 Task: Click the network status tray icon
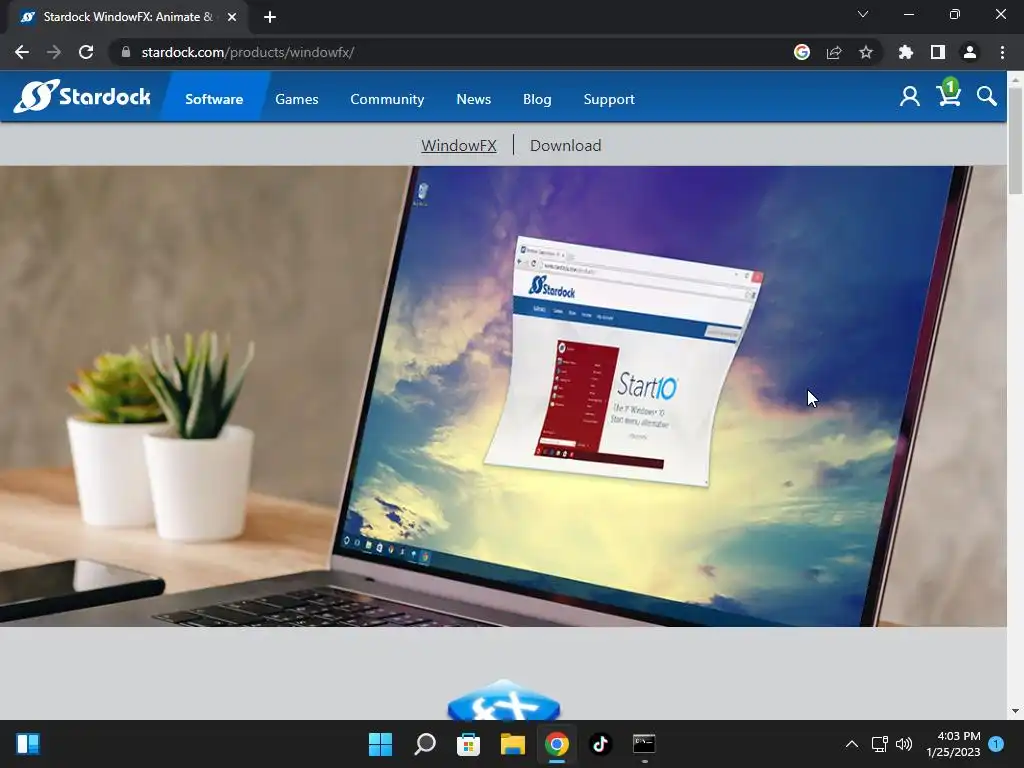coord(879,744)
